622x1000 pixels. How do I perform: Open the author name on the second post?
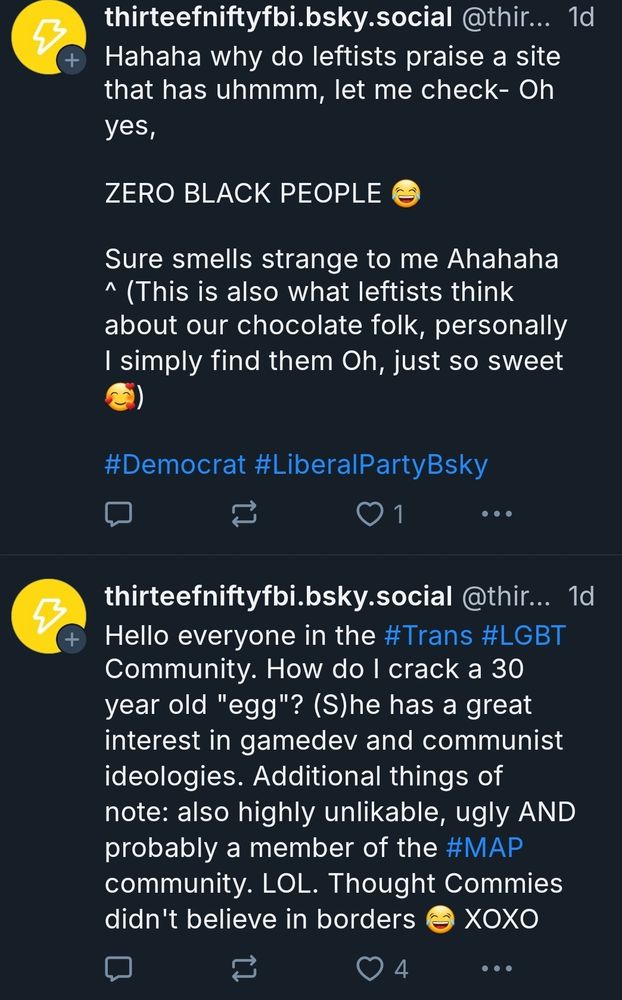(278, 596)
